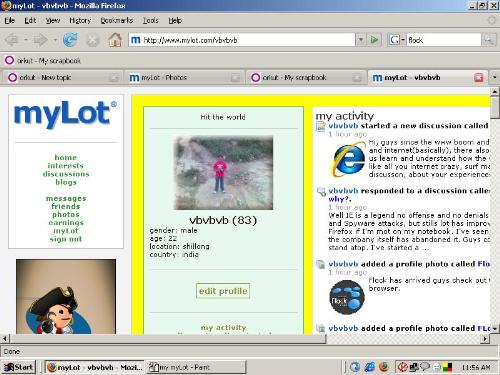Open the Forward button history dropdown
This screenshot has width=500, height=375.
[55, 40]
